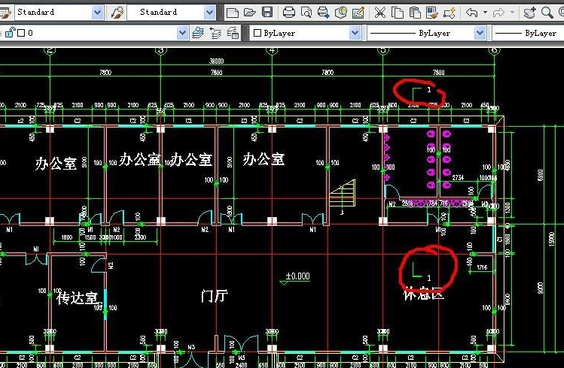
Task: Click the Copy to clipboard icon
Action: [x=397, y=13]
